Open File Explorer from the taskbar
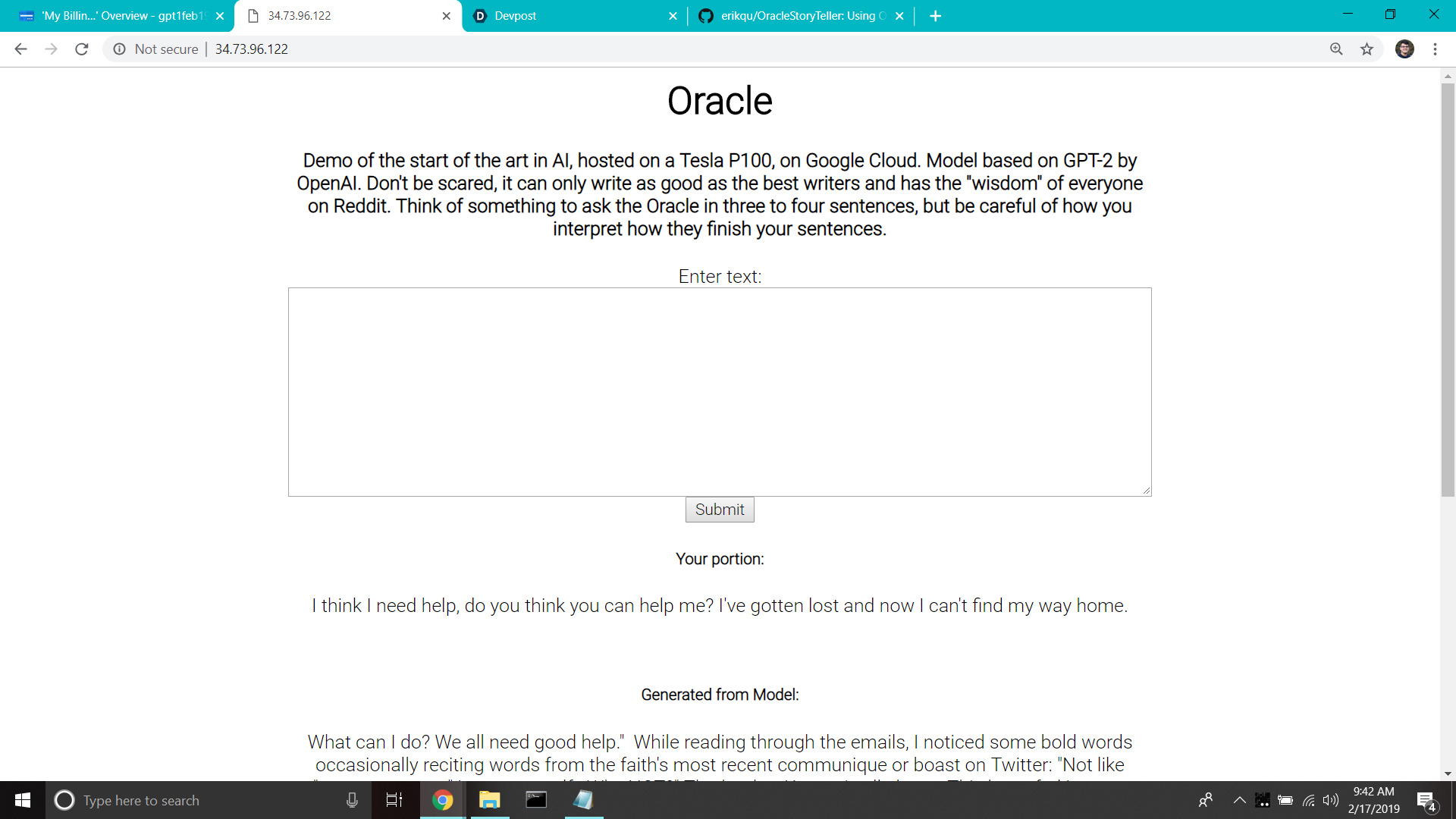The image size is (1456, 819). coord(490,800)
